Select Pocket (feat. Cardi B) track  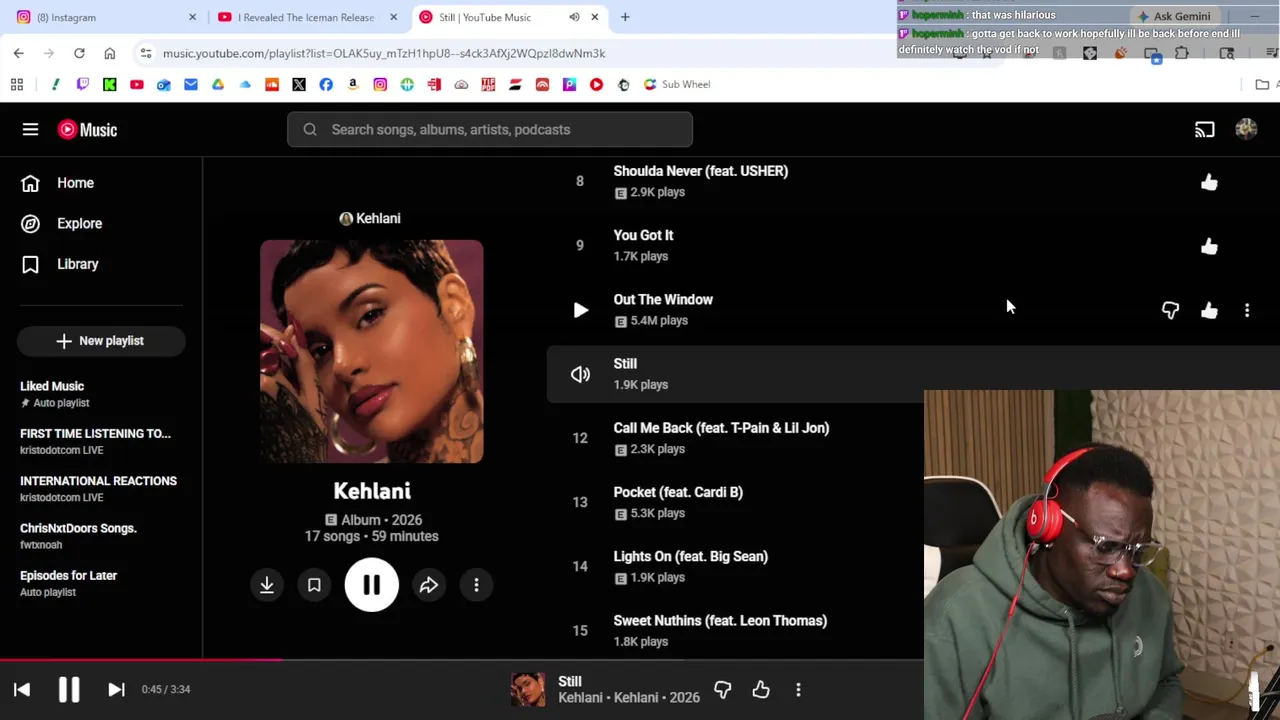678,492
